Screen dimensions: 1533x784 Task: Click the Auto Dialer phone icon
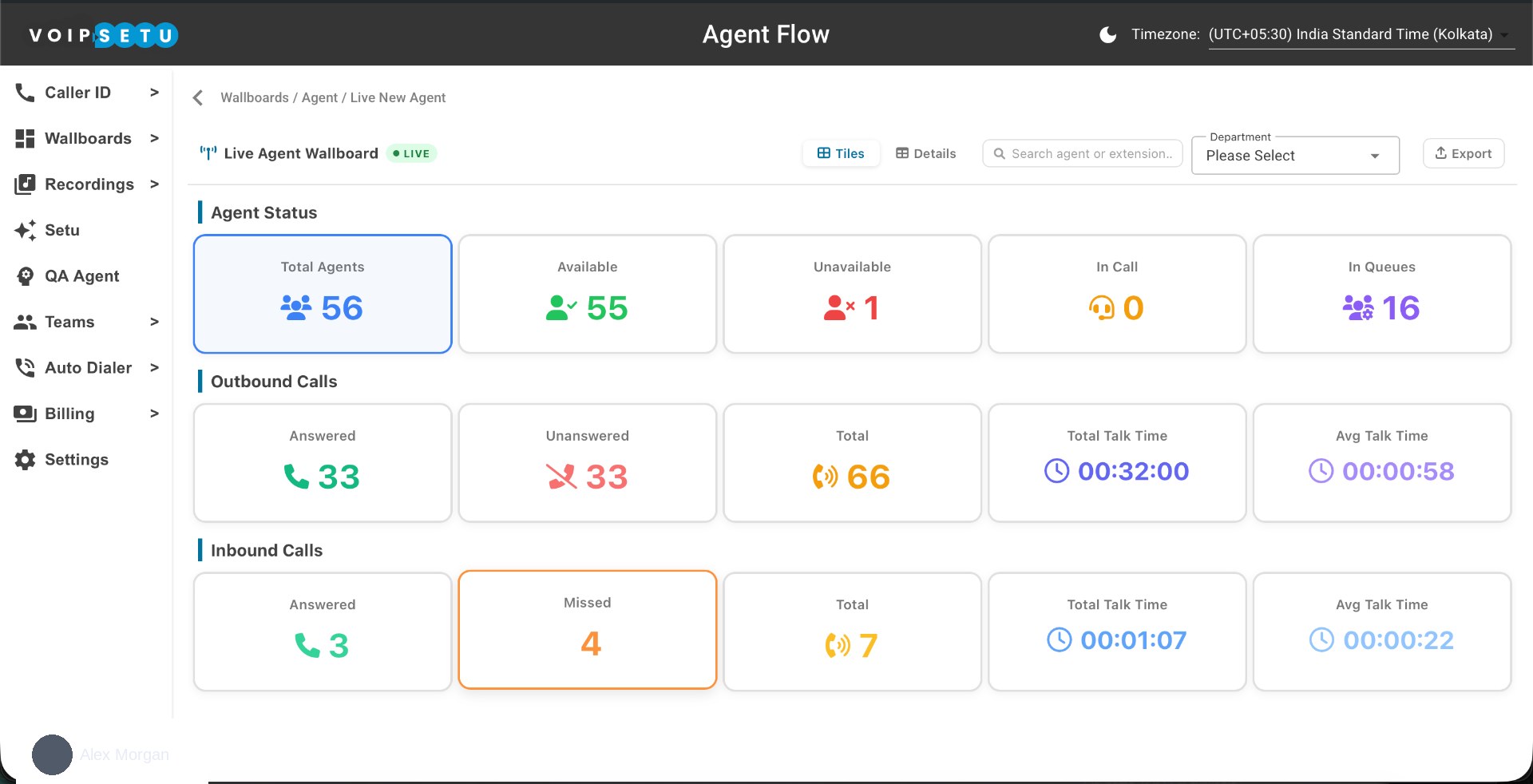click(25, 368)
